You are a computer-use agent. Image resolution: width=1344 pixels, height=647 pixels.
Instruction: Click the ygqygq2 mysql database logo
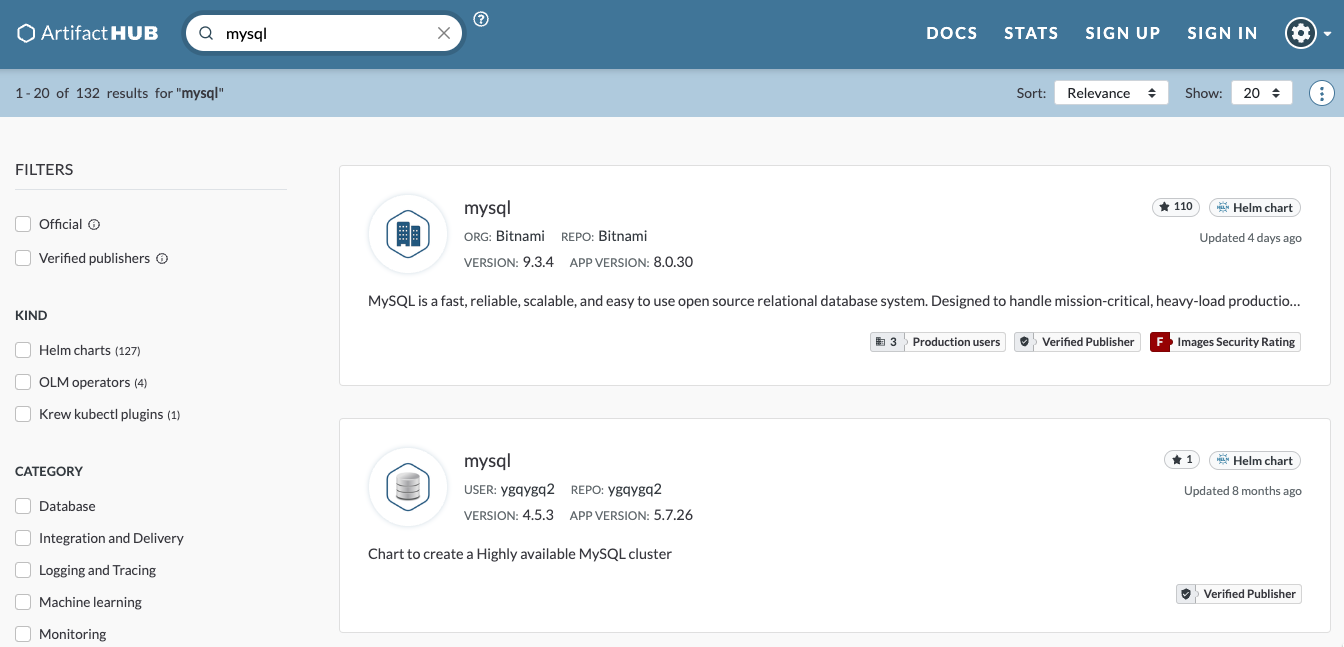click(x=407, y=487)
